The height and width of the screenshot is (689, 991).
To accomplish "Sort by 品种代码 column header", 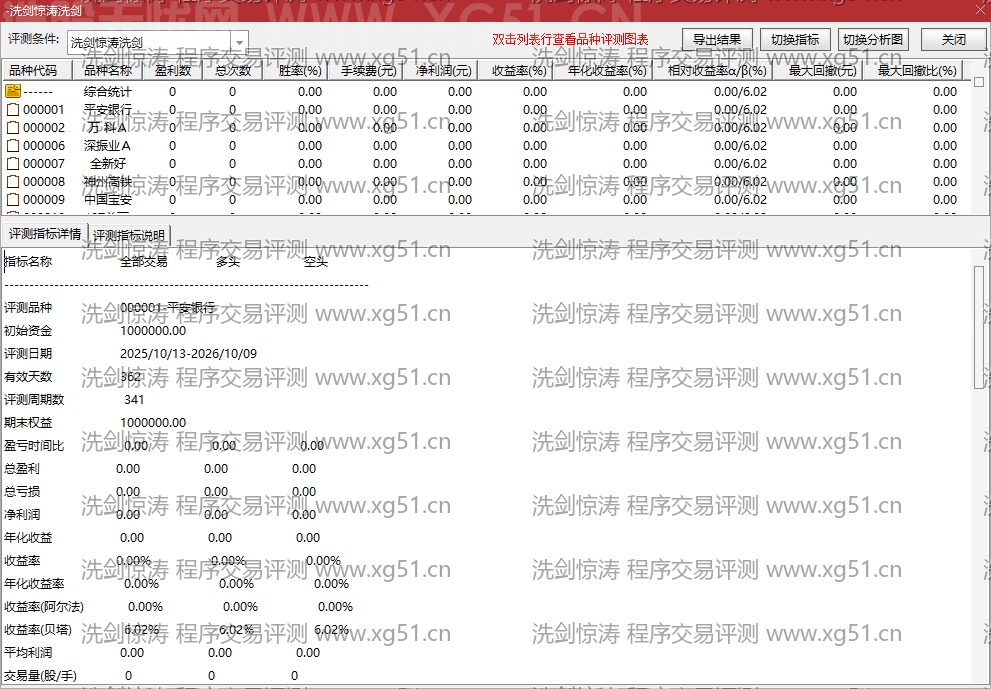I will pos(38,70).
